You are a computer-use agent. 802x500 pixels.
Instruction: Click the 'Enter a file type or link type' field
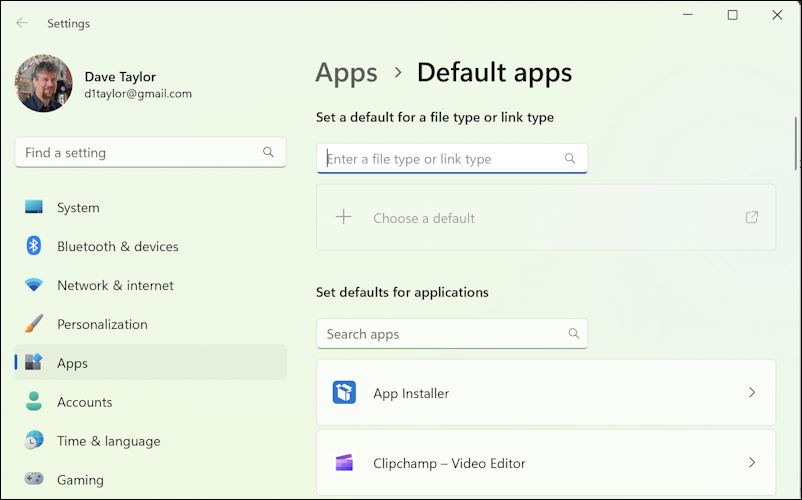click(440, 159)
